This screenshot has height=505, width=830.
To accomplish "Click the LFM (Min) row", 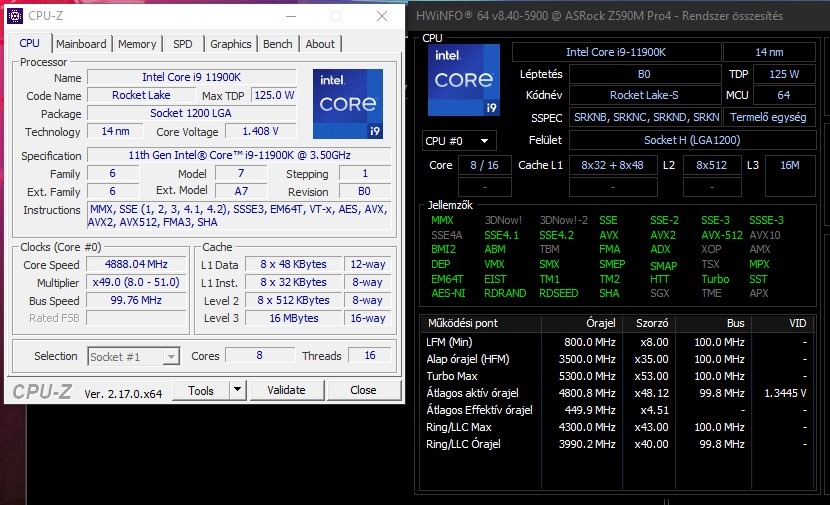I will coord(617,342).
